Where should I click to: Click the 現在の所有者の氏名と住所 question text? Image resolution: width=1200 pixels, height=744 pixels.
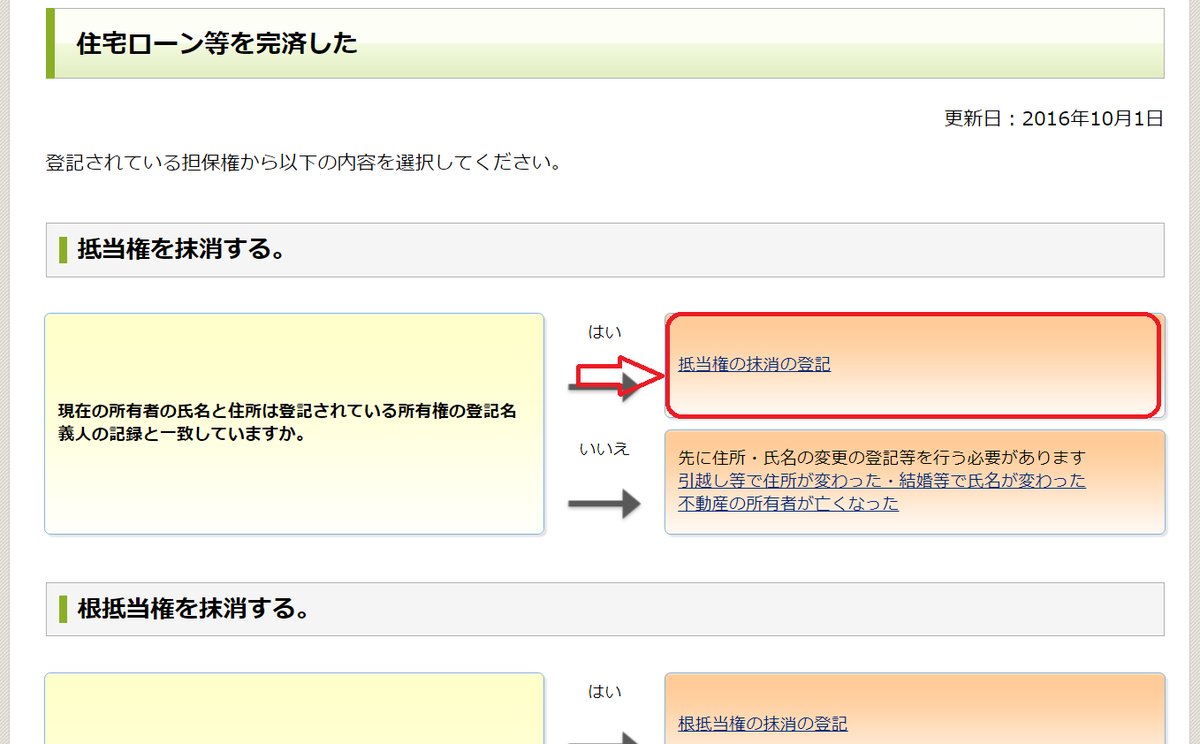click(x=287, y=423)
